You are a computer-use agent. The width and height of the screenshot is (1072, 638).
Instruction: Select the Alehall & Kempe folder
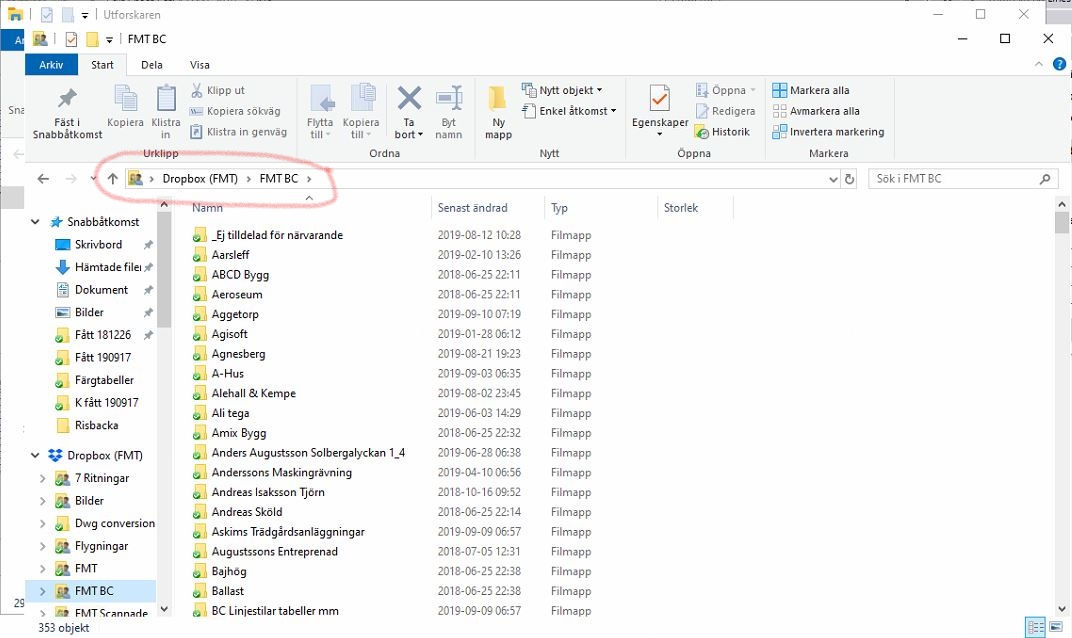point(254,393)
